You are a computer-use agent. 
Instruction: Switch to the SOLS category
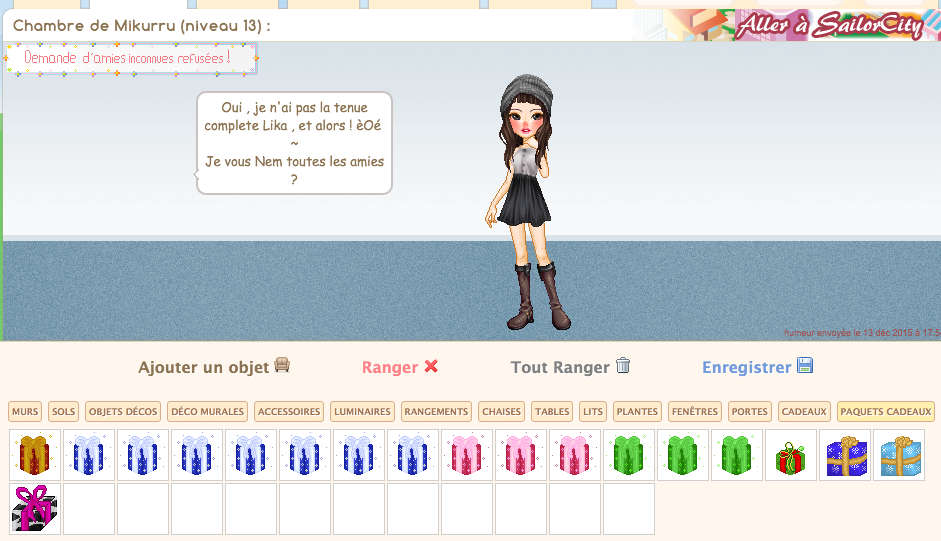coord(63,411)
